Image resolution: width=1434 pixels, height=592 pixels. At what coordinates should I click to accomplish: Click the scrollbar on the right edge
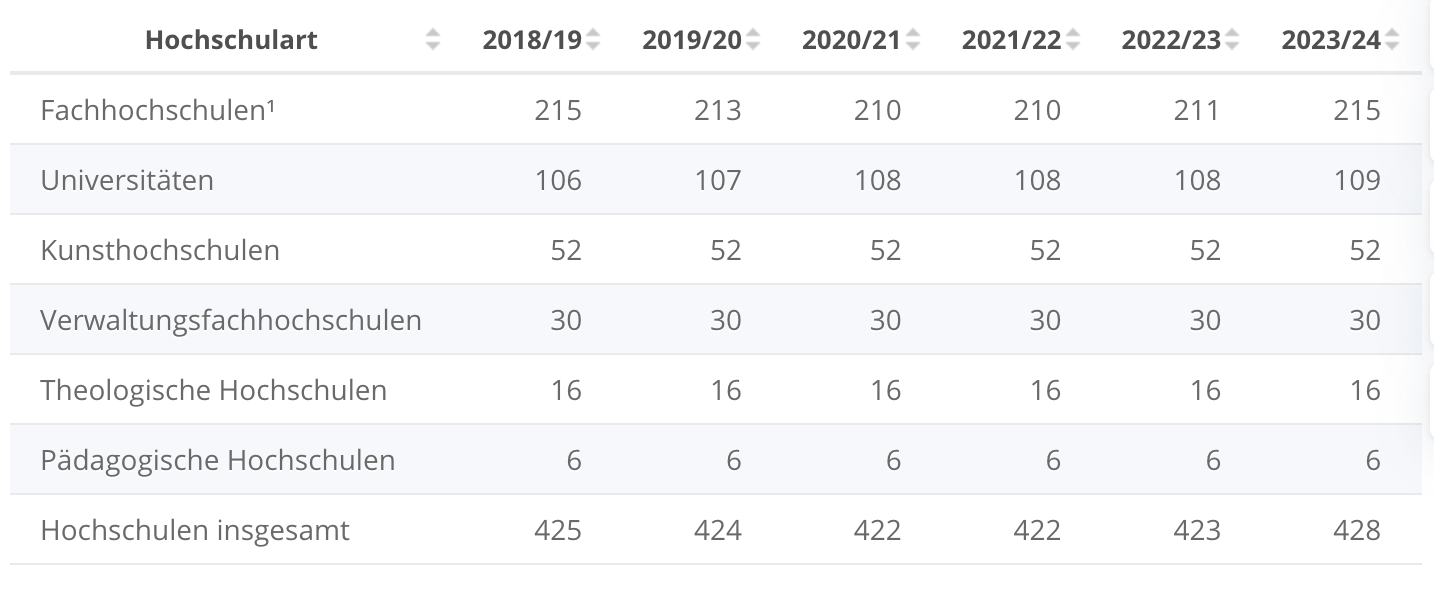point(1428,296)
